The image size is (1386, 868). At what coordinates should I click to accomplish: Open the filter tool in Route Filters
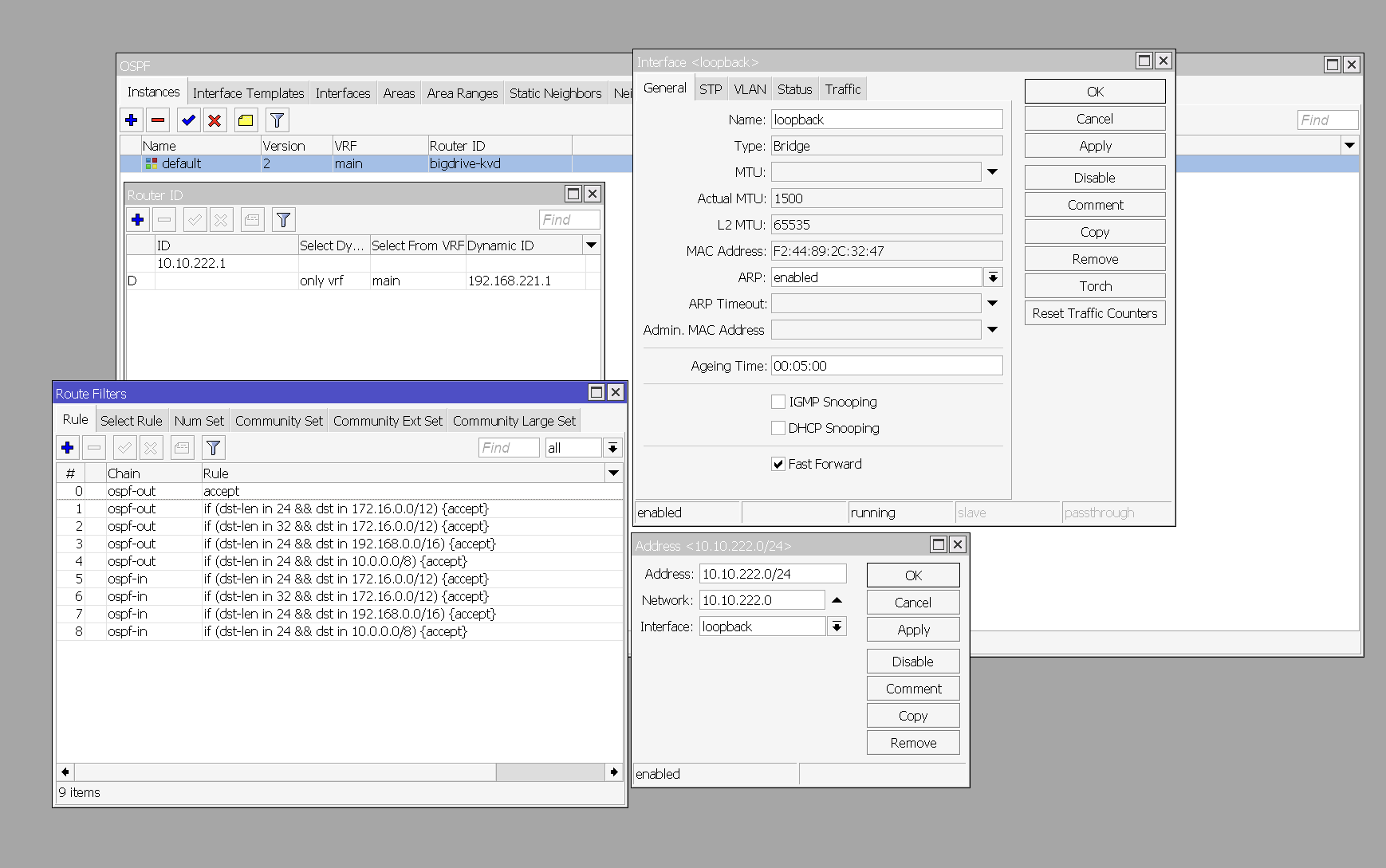[212, 447]
